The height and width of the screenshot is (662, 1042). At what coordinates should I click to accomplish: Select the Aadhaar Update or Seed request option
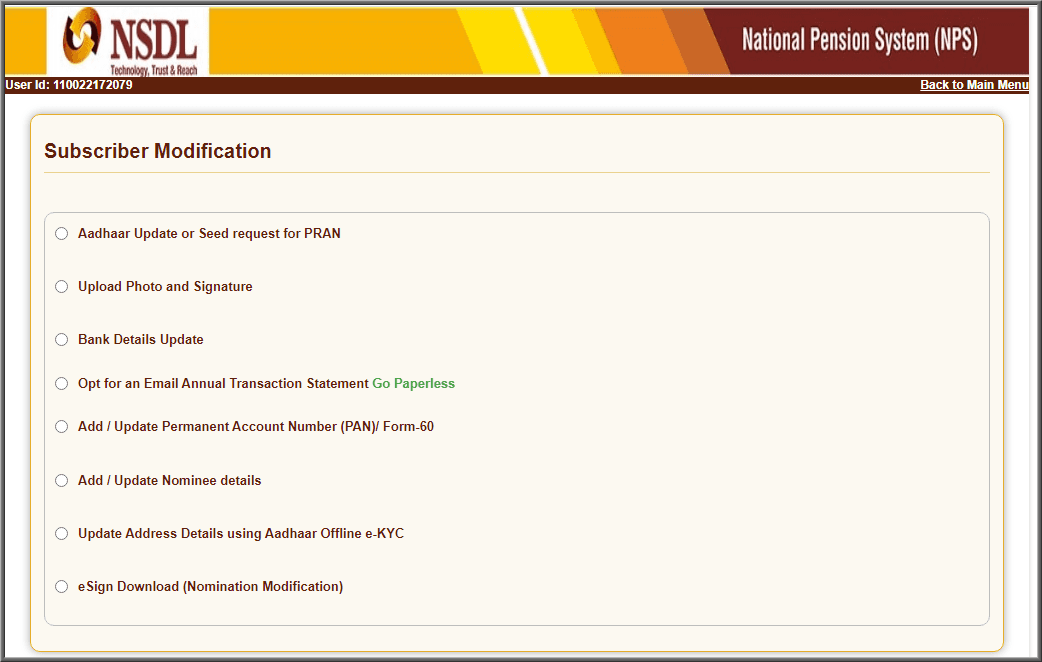[61, 233]
